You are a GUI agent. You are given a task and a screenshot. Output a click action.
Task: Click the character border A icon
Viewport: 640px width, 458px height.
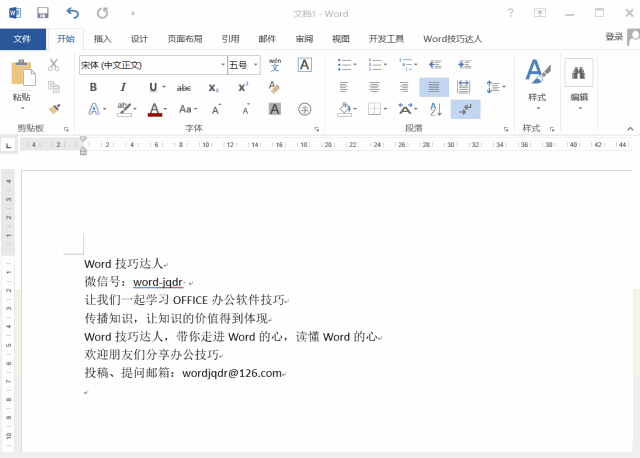(304, 64)
